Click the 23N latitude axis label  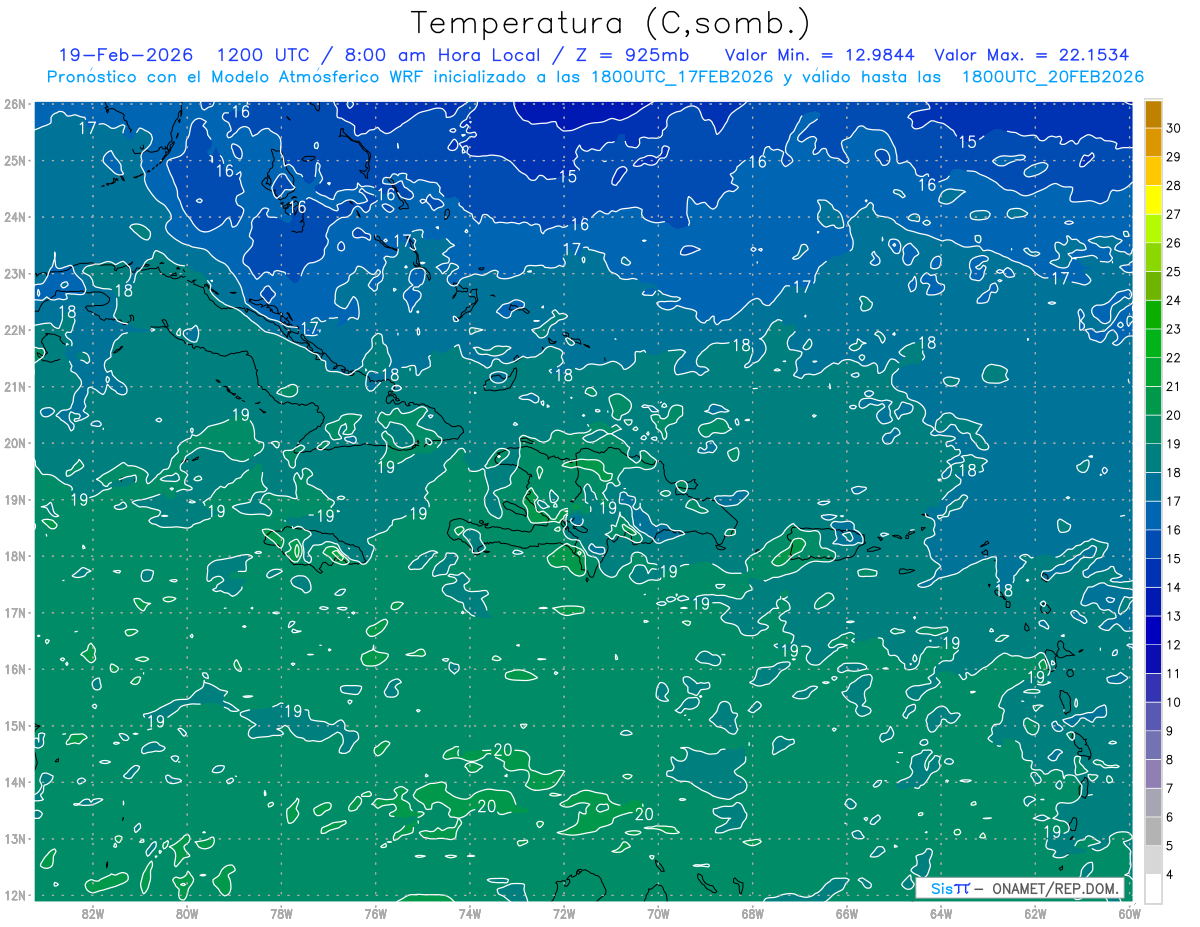click(14, 273)
